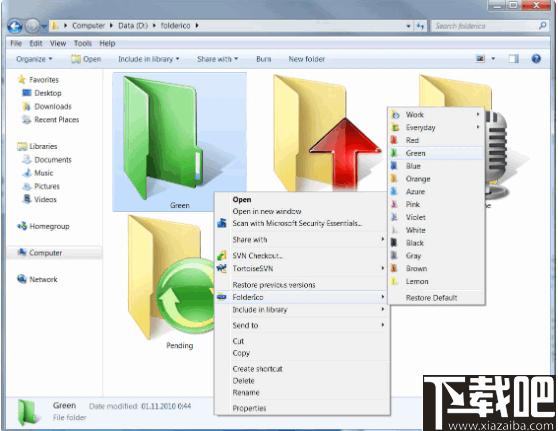Click Restore Default in FolderIco submenu

431,298
